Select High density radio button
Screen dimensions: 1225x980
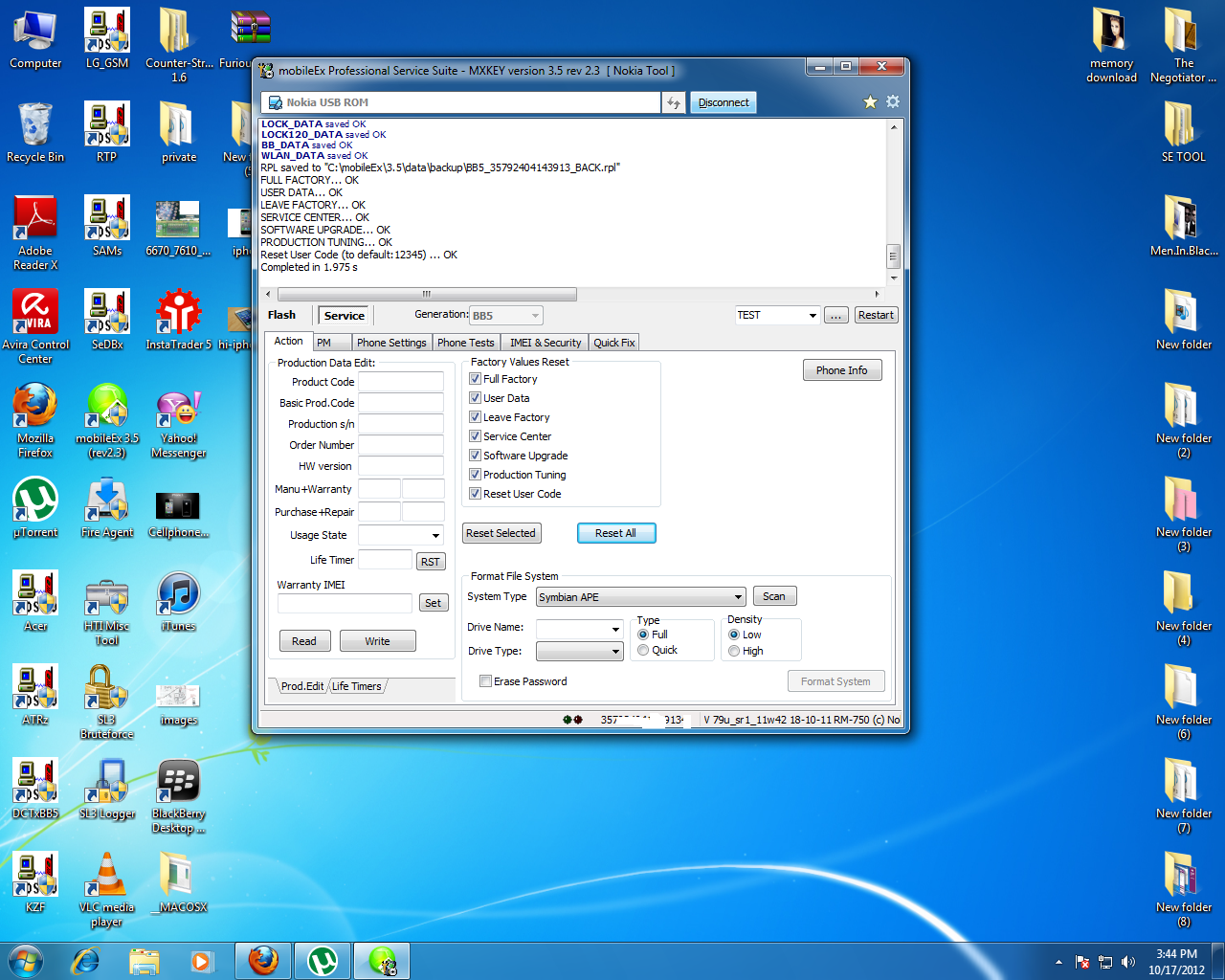coord(734,652)
